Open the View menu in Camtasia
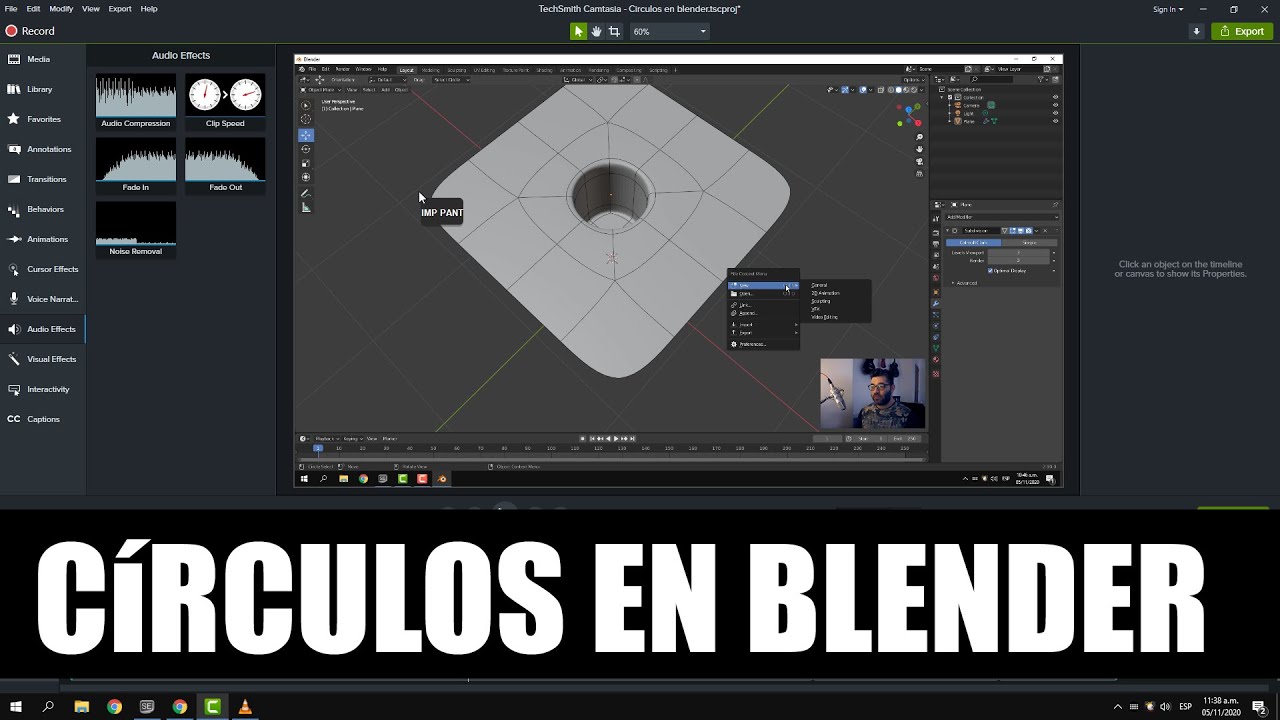This screenshot has height=720, width=1280. (90, 9)
